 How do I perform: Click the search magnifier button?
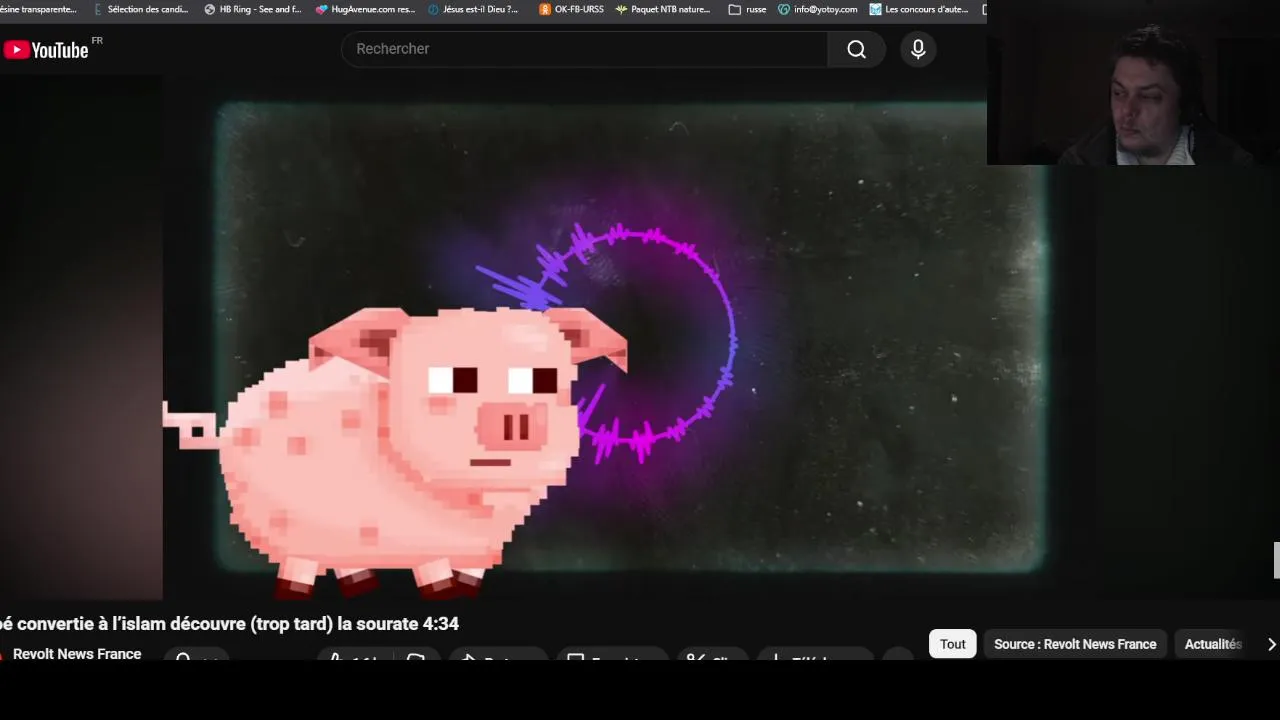click(x=856, y=49)
